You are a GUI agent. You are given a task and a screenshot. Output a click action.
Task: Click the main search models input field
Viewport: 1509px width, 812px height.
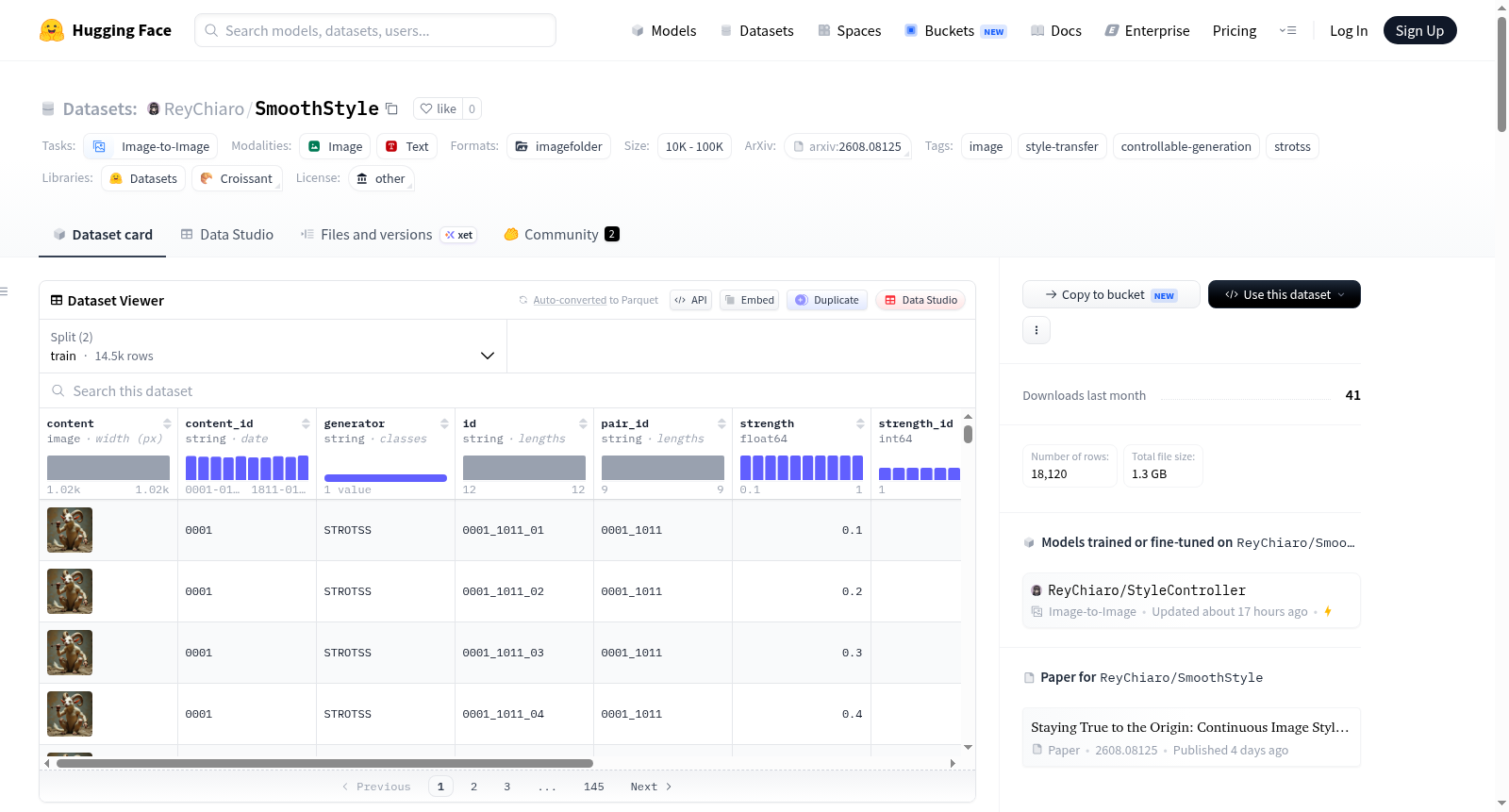(x=375, y=30)
